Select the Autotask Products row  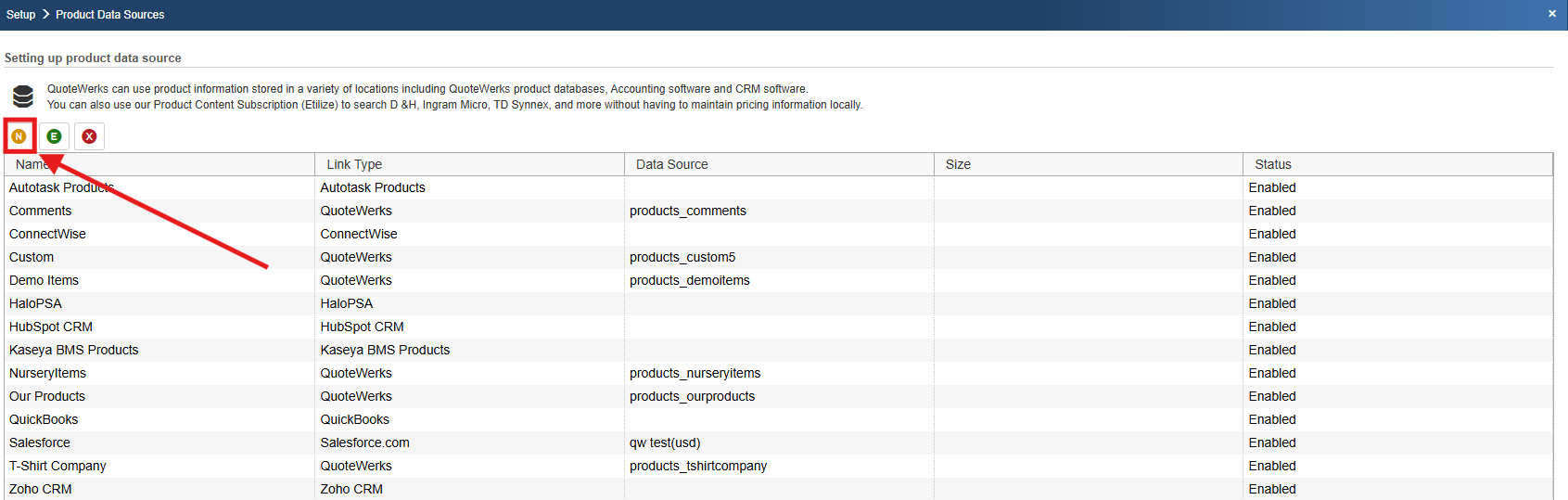pyautogui.click(x=61, y=187)
